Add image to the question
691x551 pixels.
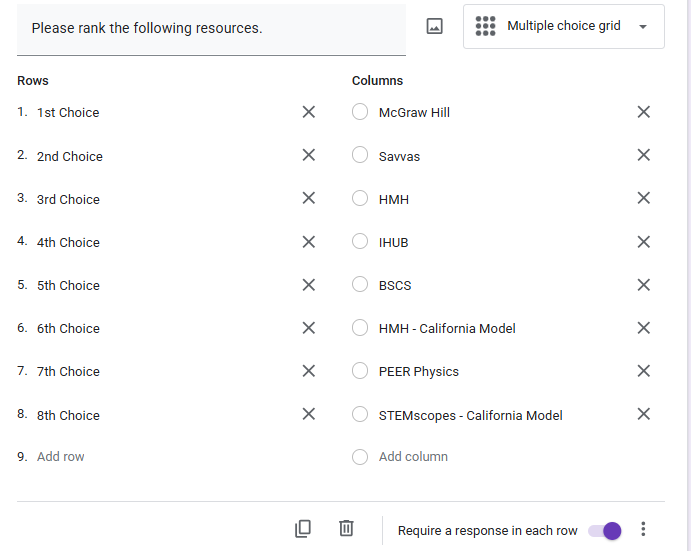[434, 27]
